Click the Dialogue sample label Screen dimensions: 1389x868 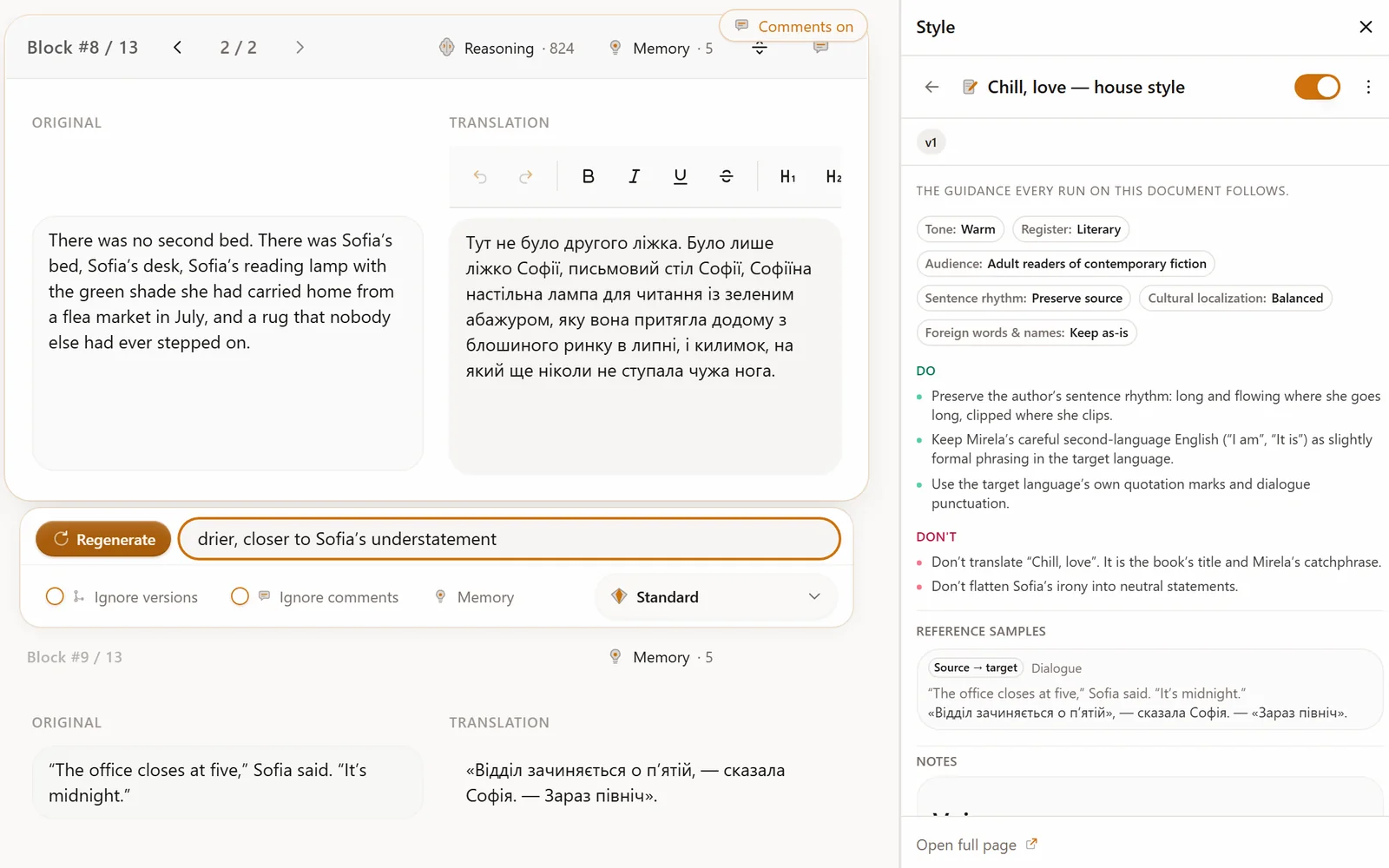tap(1057, 668)
